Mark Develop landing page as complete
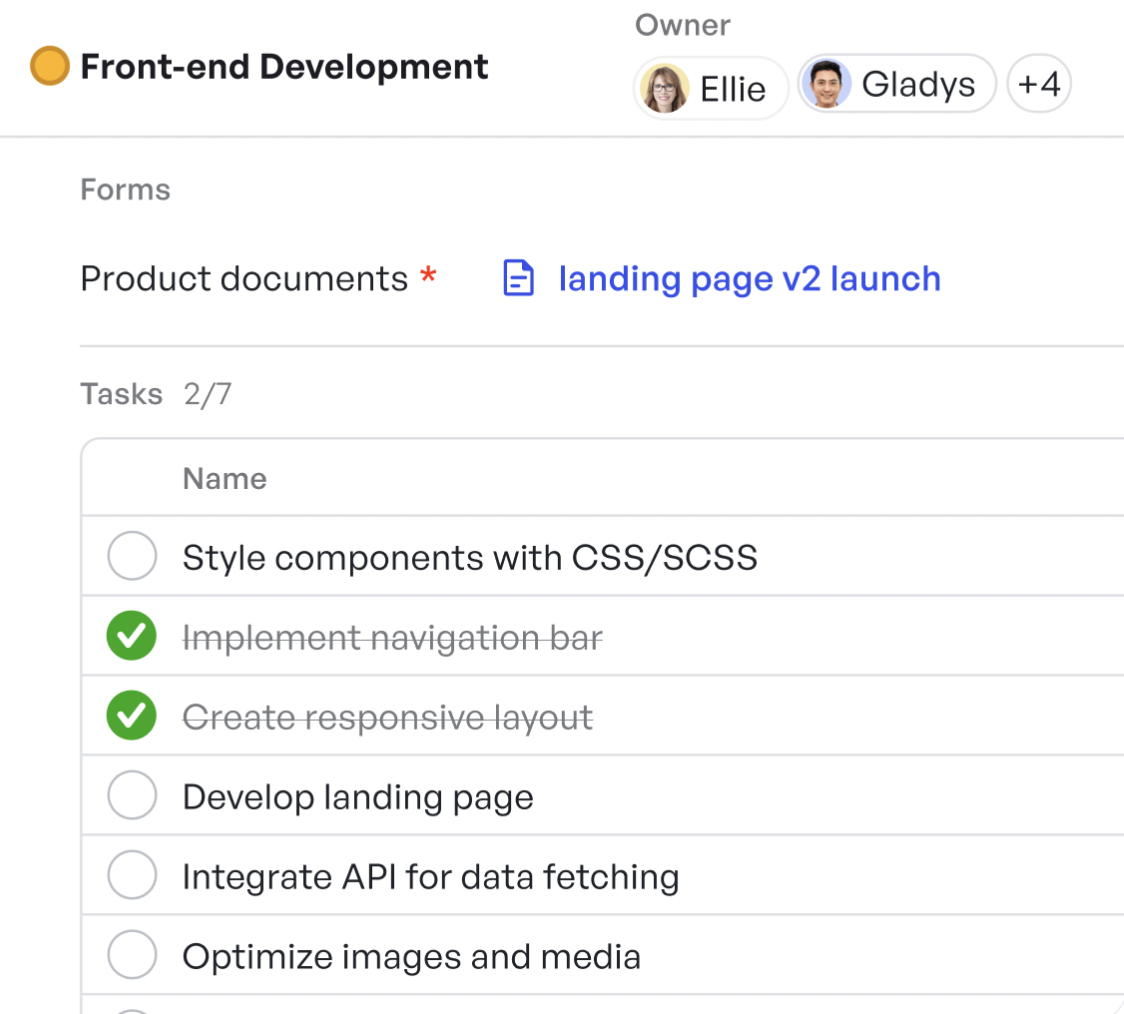The image size is (1124, 1014). tap(132, 795)
